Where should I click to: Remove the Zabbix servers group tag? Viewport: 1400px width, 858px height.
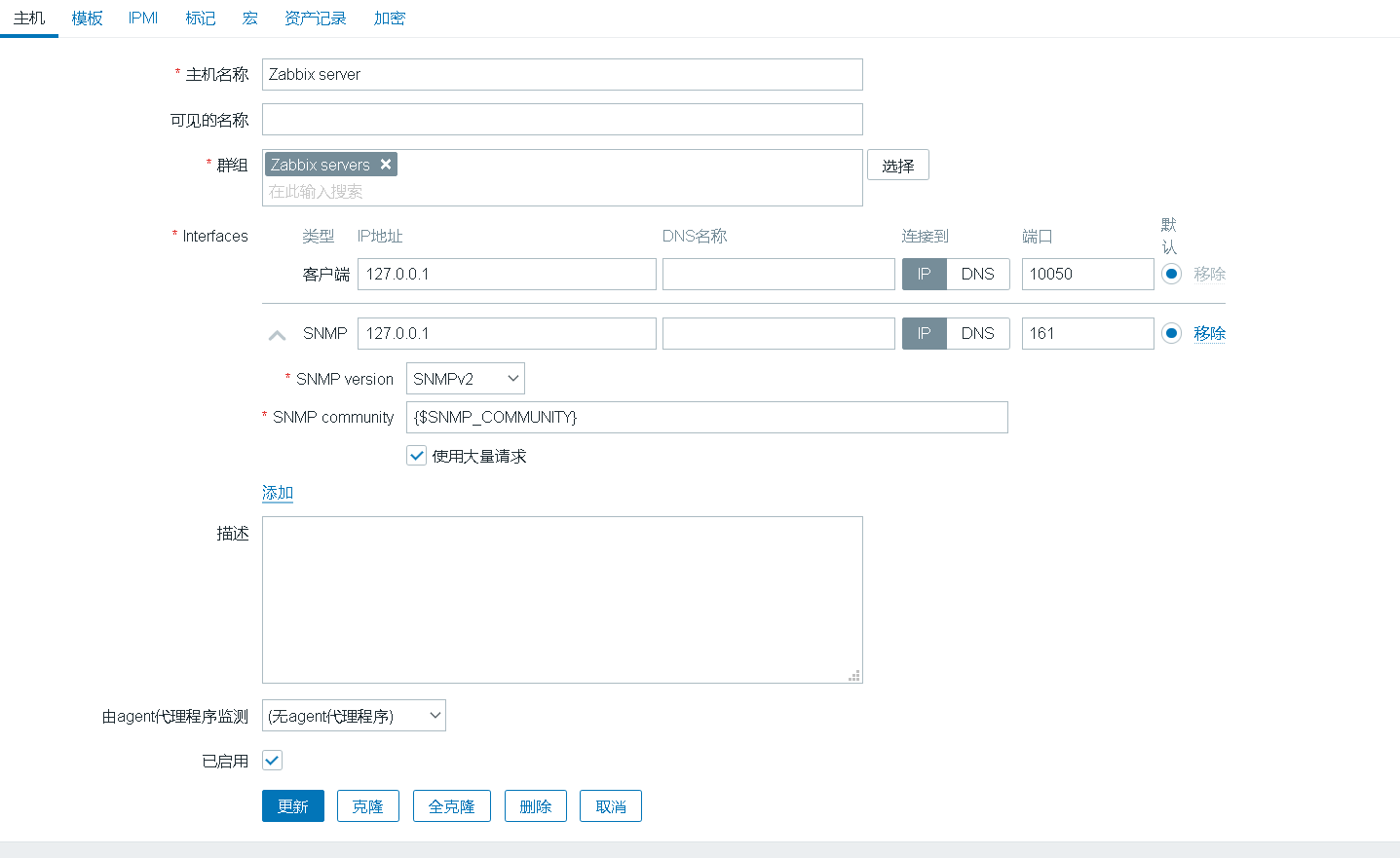point(386,165)
